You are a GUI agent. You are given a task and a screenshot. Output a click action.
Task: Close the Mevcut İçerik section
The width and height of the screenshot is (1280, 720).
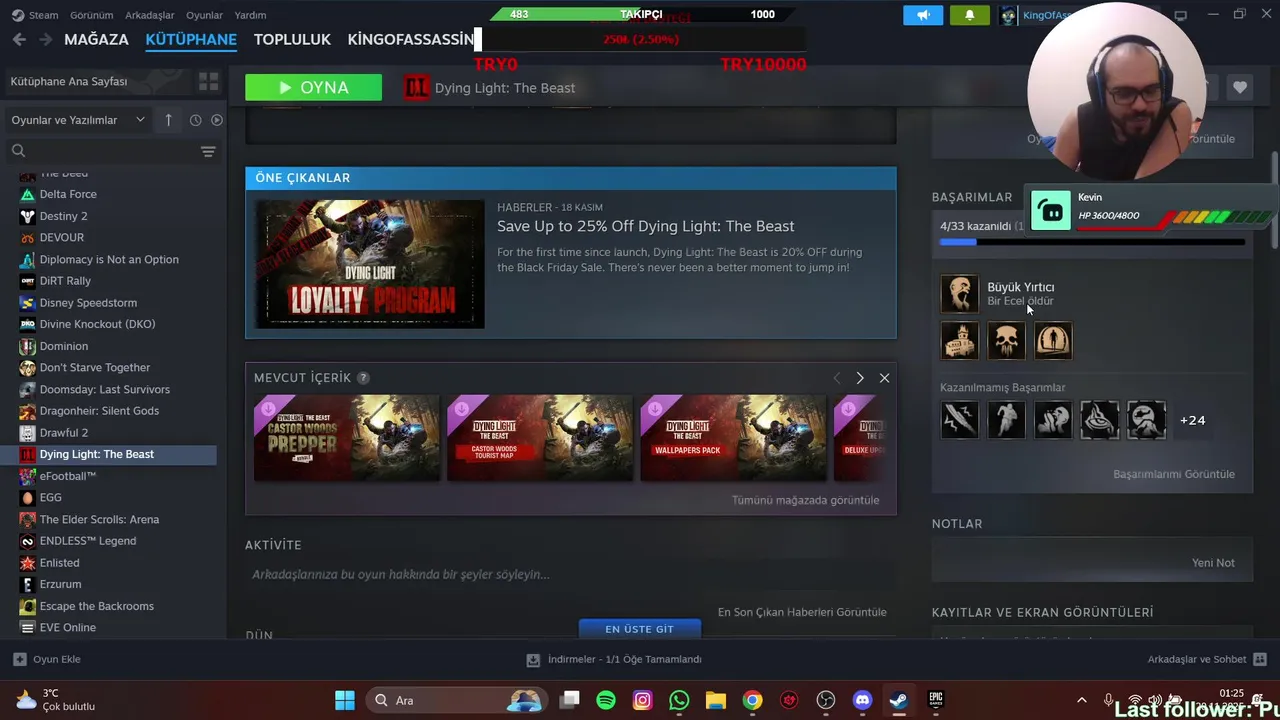884,378
